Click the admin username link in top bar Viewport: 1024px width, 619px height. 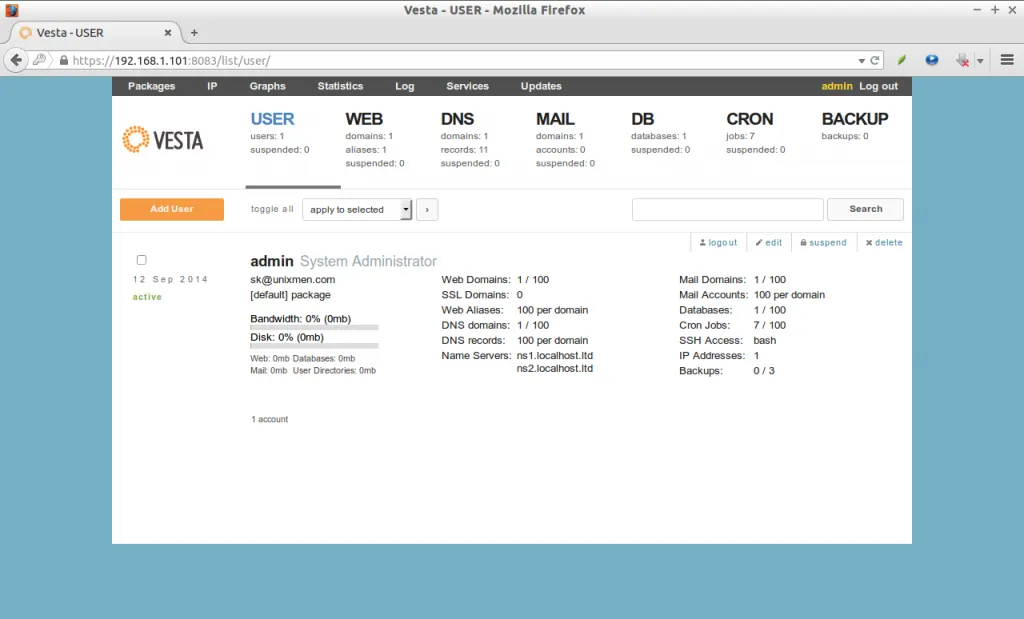point(837,86)
